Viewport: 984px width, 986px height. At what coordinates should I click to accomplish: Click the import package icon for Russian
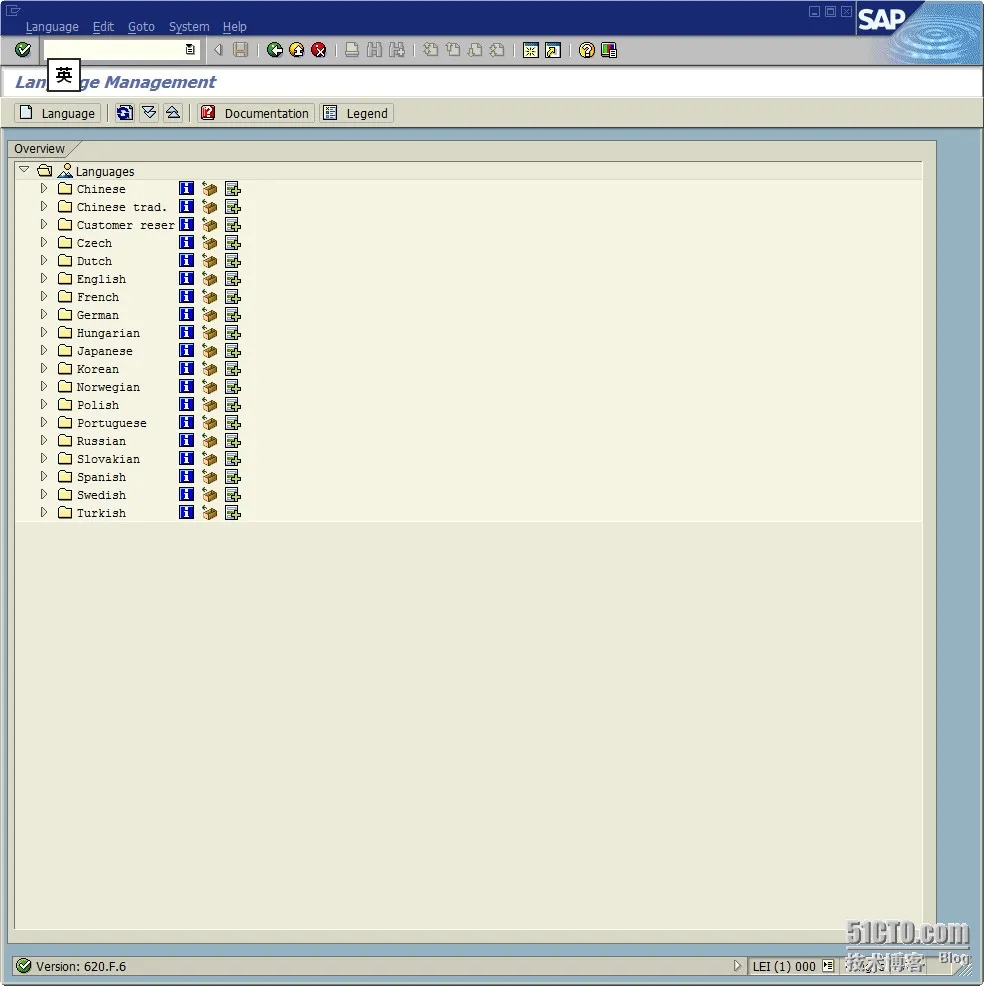(209, 441)
